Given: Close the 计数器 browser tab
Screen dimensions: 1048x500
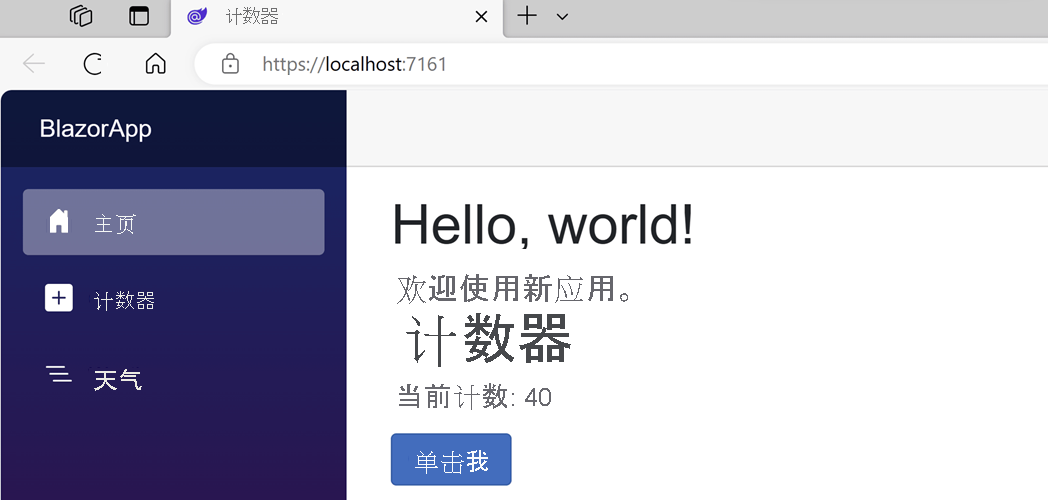Looking at the screenshot, I should [481, 17].
